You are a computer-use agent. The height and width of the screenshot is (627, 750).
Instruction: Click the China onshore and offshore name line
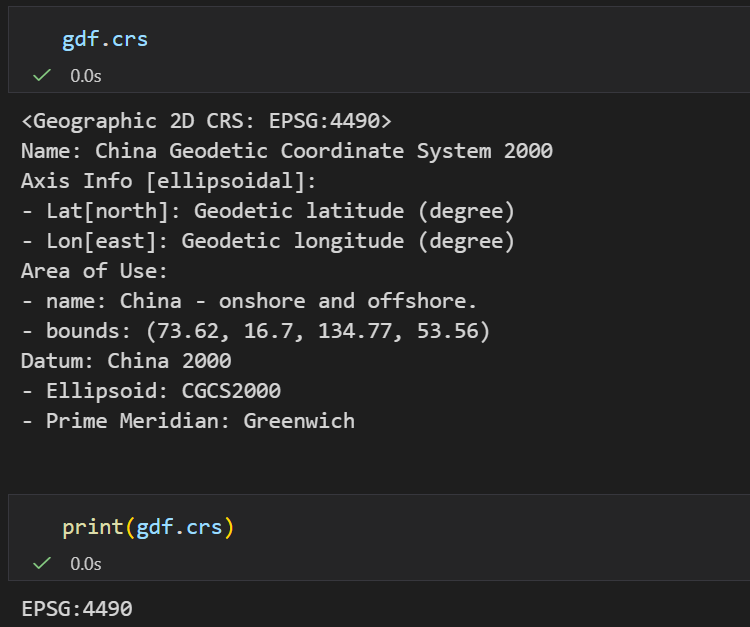[249, 301]
